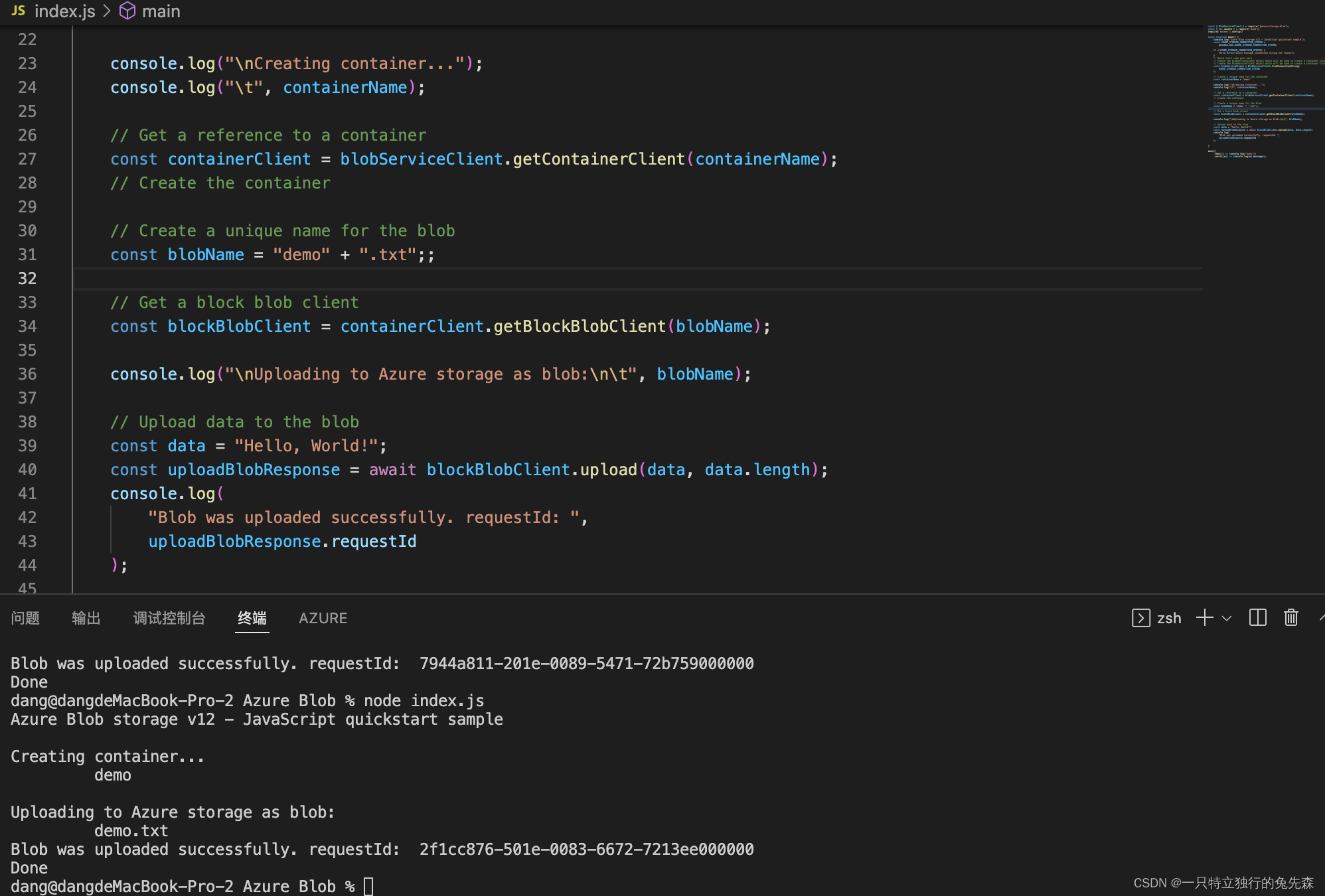Click the main function cube icon
Viewport: 1325px width, 896px height.
(x=127, y=11)
